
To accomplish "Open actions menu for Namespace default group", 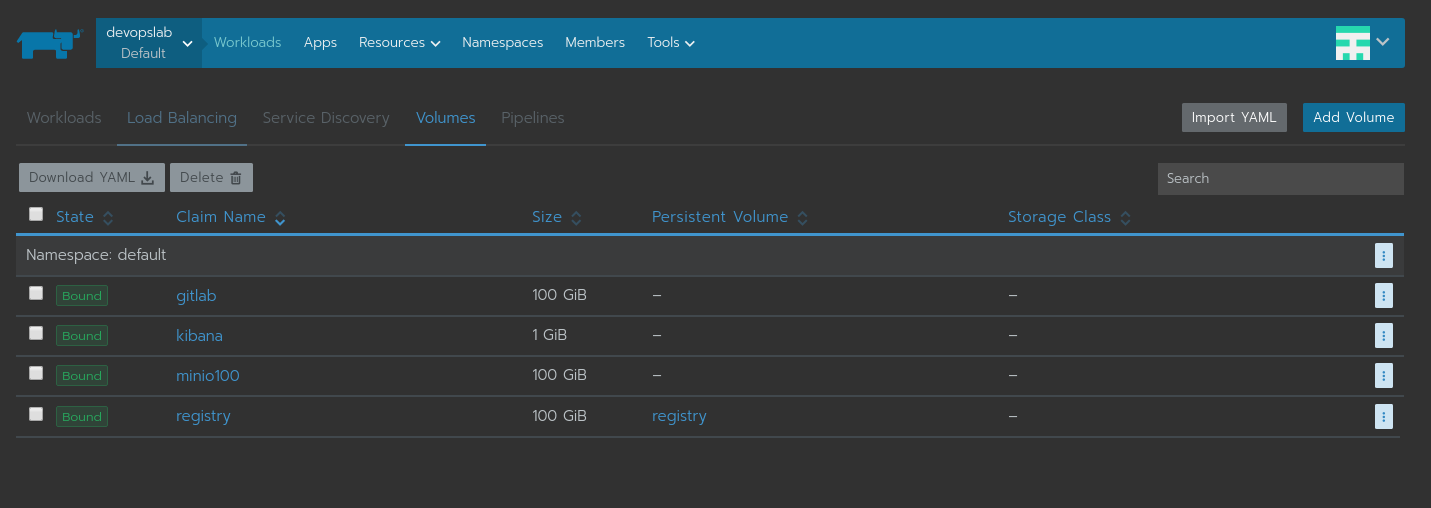I will [1384, 256].
